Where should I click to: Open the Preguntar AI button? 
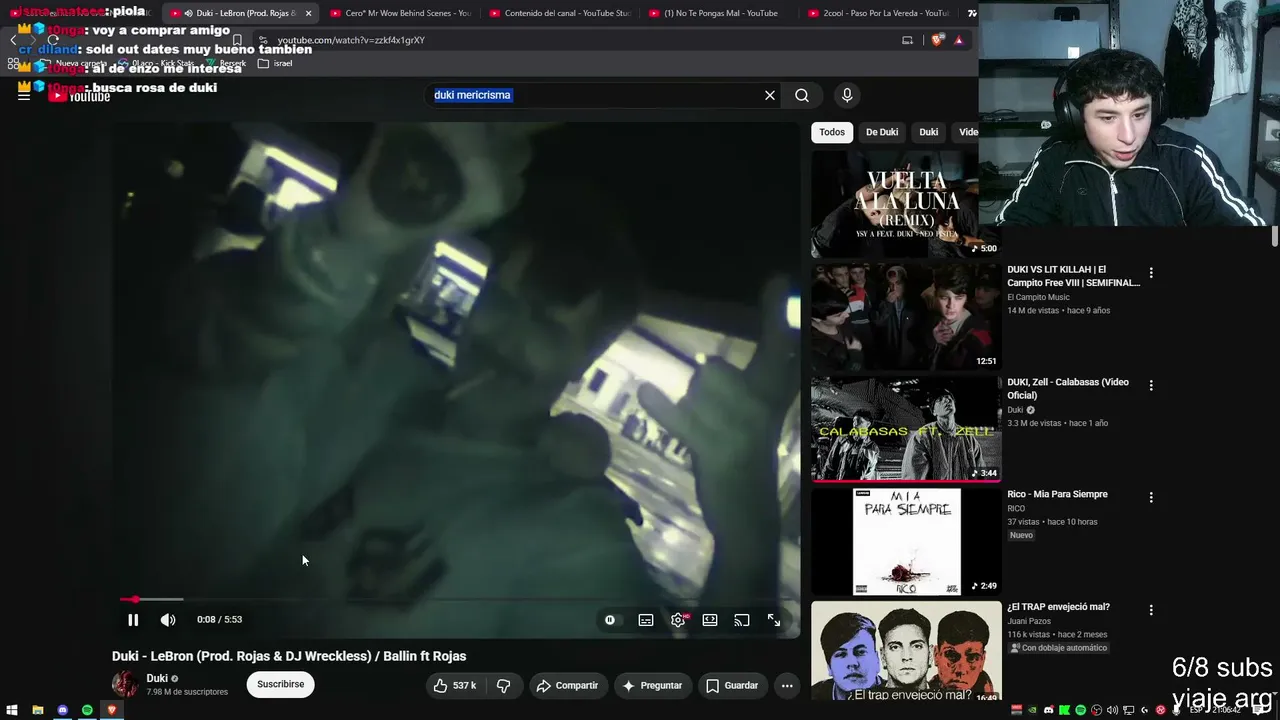(x=652, y=685)
